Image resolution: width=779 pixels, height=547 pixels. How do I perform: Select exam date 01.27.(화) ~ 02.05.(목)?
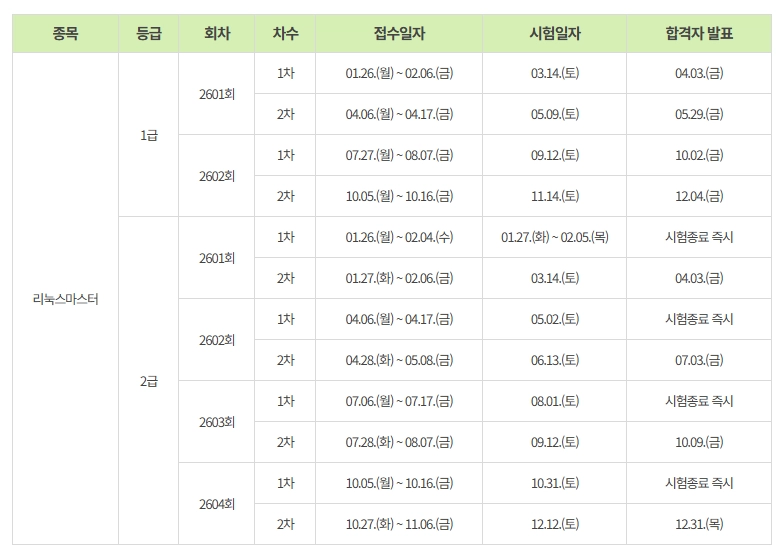554,237
